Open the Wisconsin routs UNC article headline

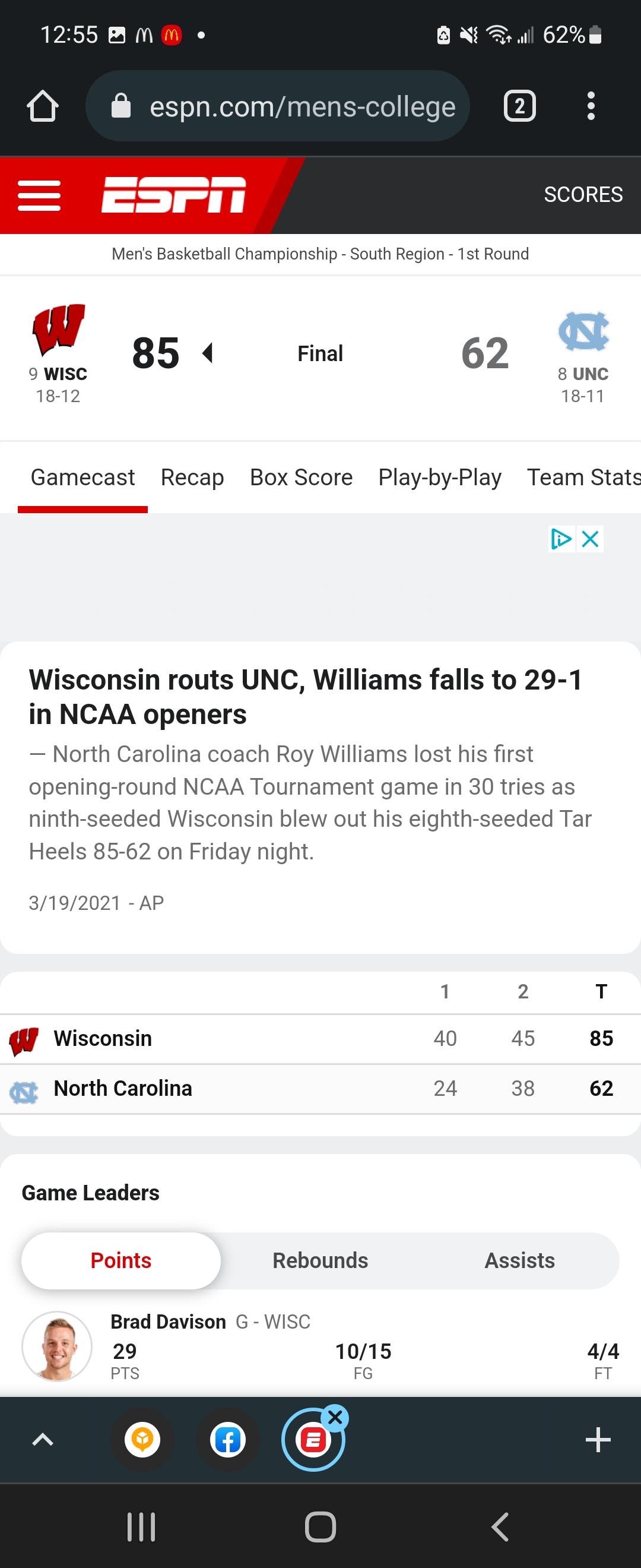pos(306,697)
